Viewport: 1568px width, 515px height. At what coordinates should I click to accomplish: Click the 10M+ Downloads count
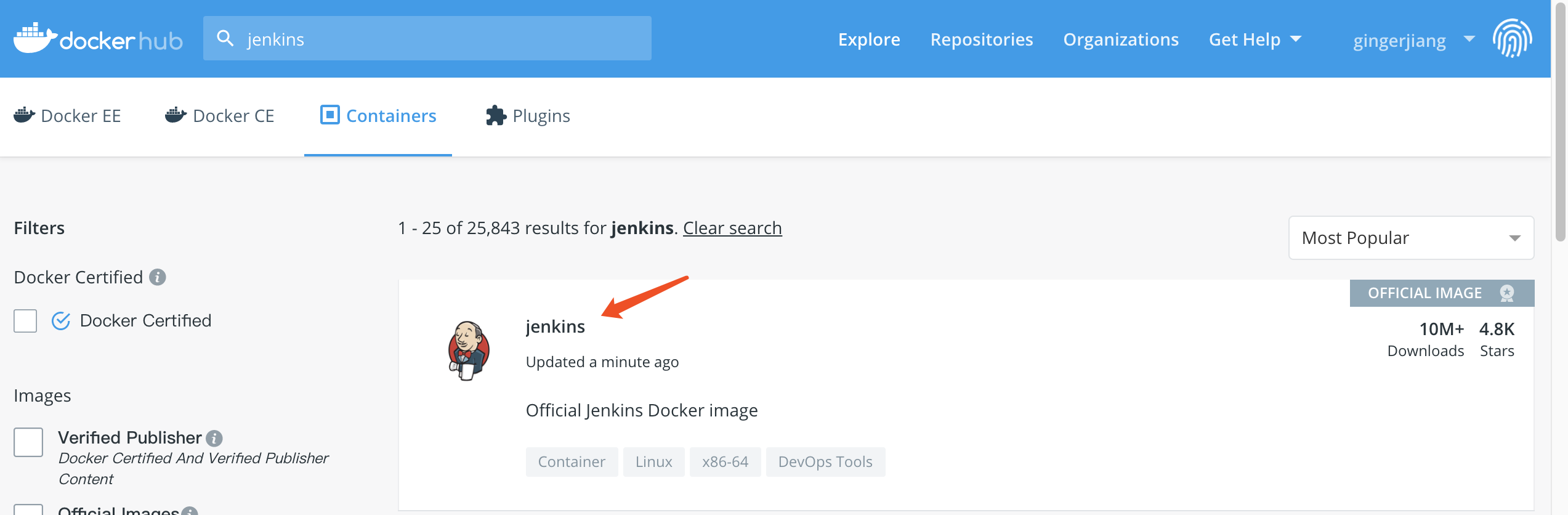1426,339
